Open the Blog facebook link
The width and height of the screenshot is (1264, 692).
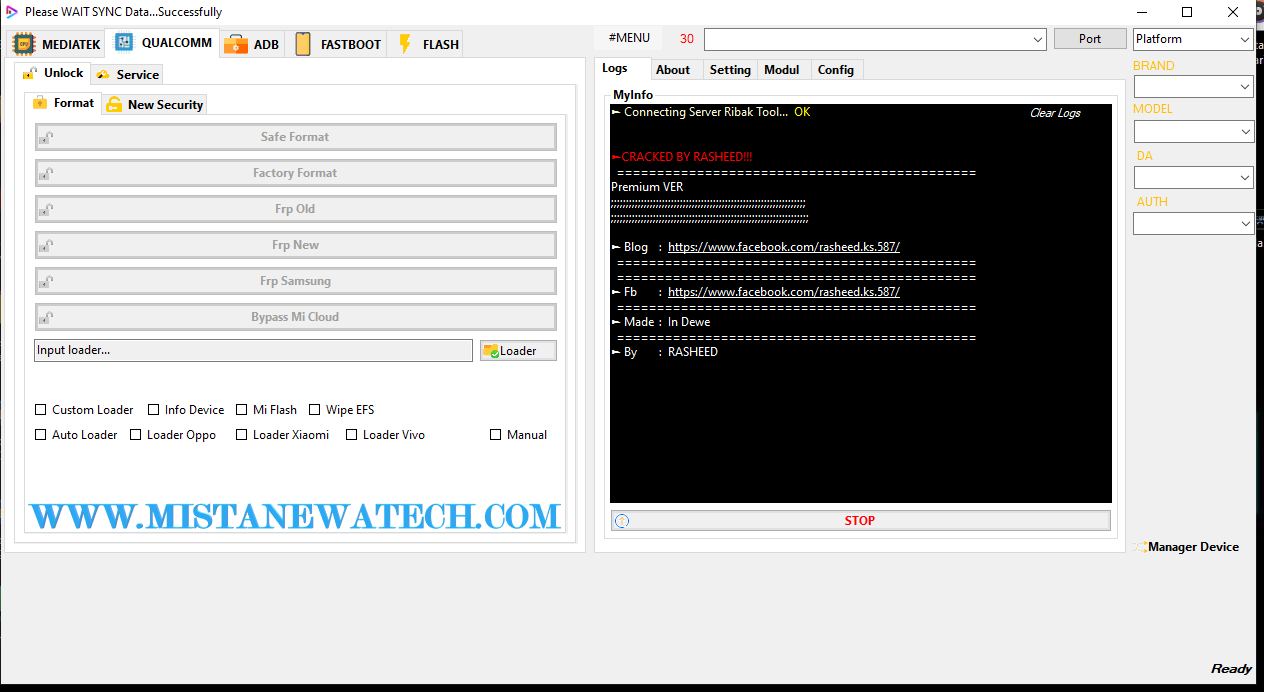pyautogui.click(x=784, y=247)
